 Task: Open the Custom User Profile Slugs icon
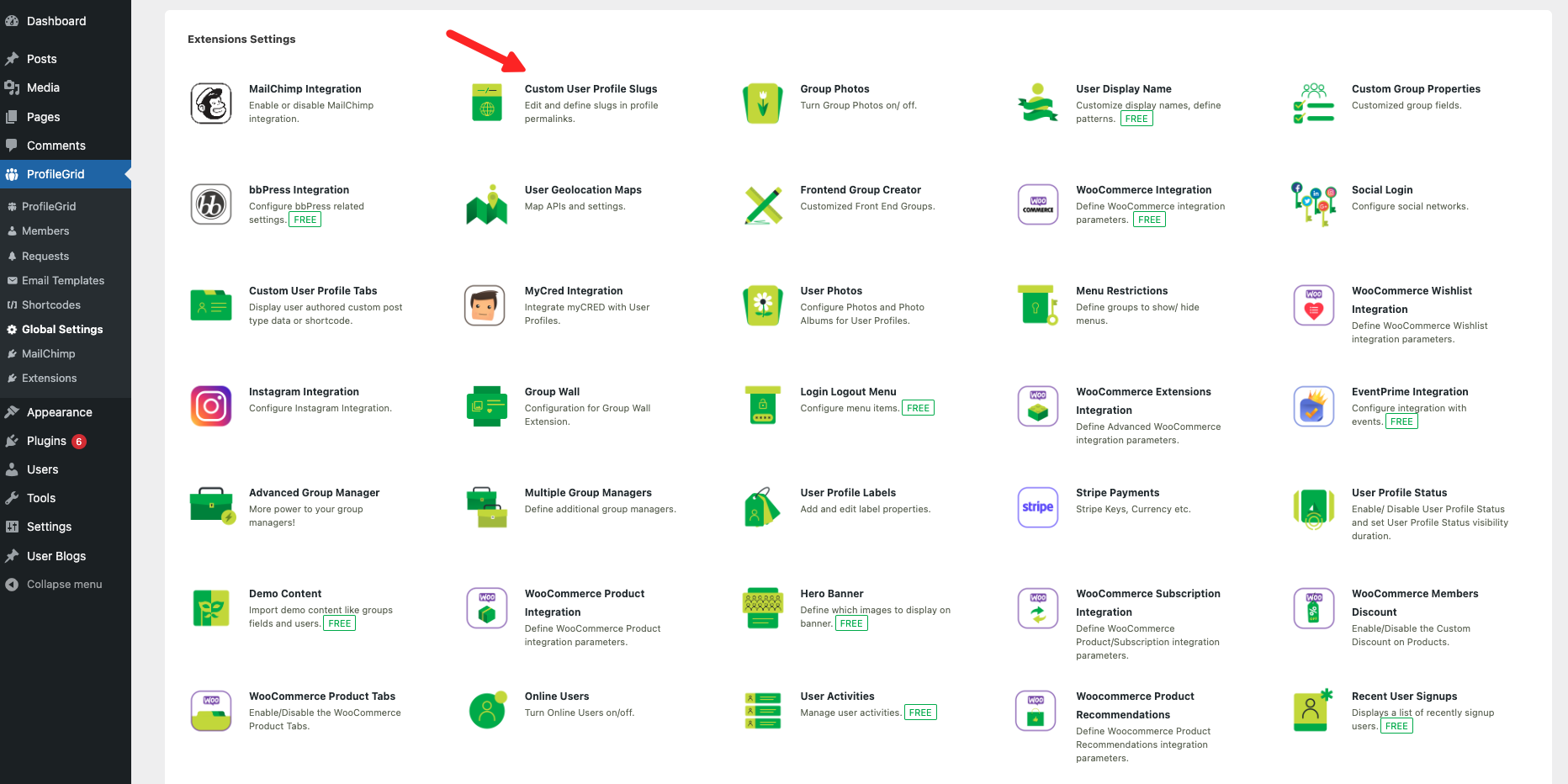(x=486, y=103)
